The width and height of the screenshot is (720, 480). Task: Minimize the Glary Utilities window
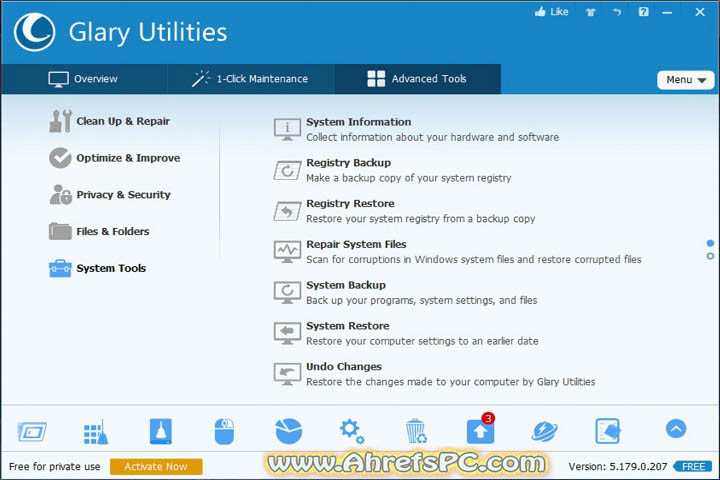[x=667, y=12]
